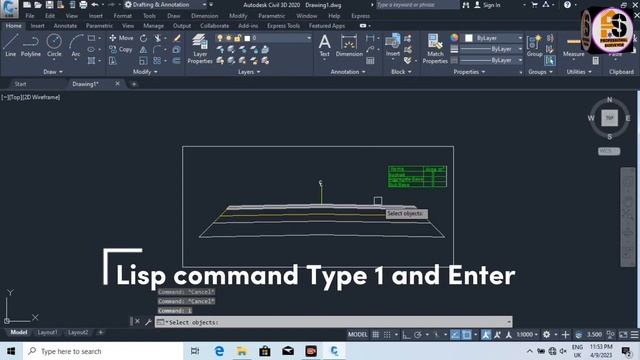Image resolution: width=640 pixels, height=360 pixels.
Task: Click the keyword search box
Action: [417, 5]
